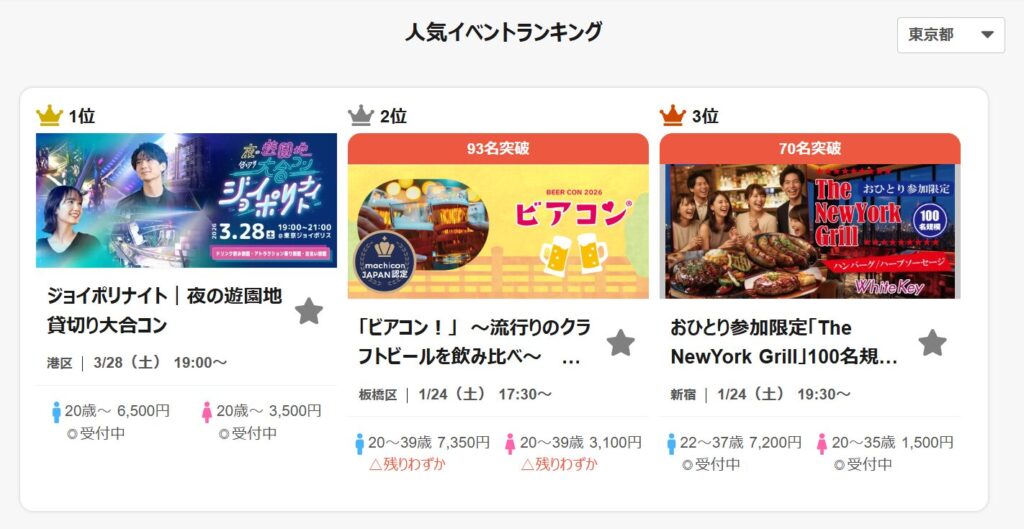Favorite the ジョイポリナイト event with its star
Image resolution: width=1024 pixels, height=529 pixels.
coord(309,311)
